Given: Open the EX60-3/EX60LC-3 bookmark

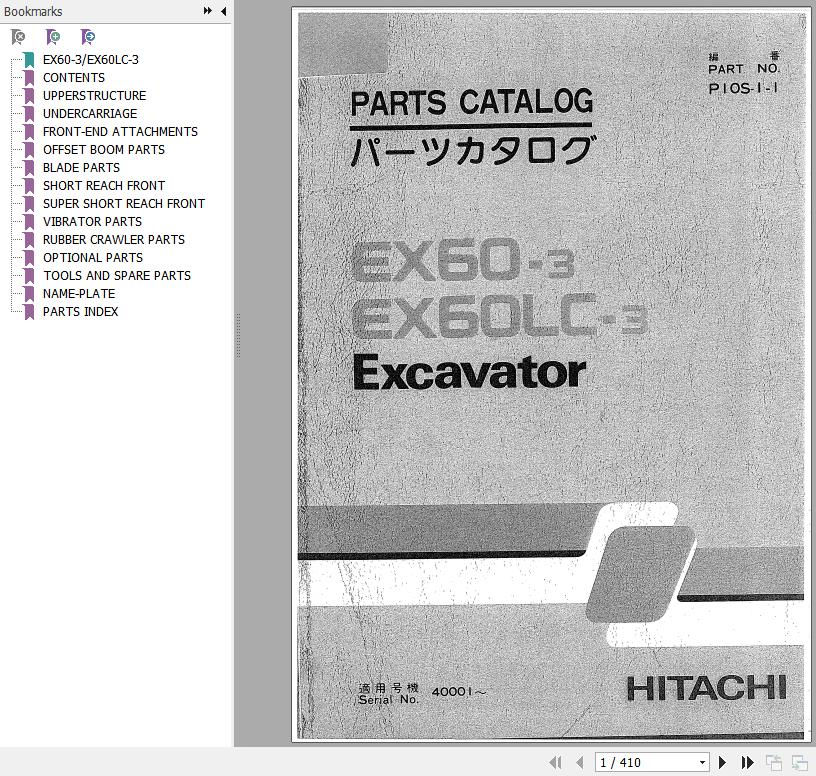Looking at the screenshot, I should [91, 60].
